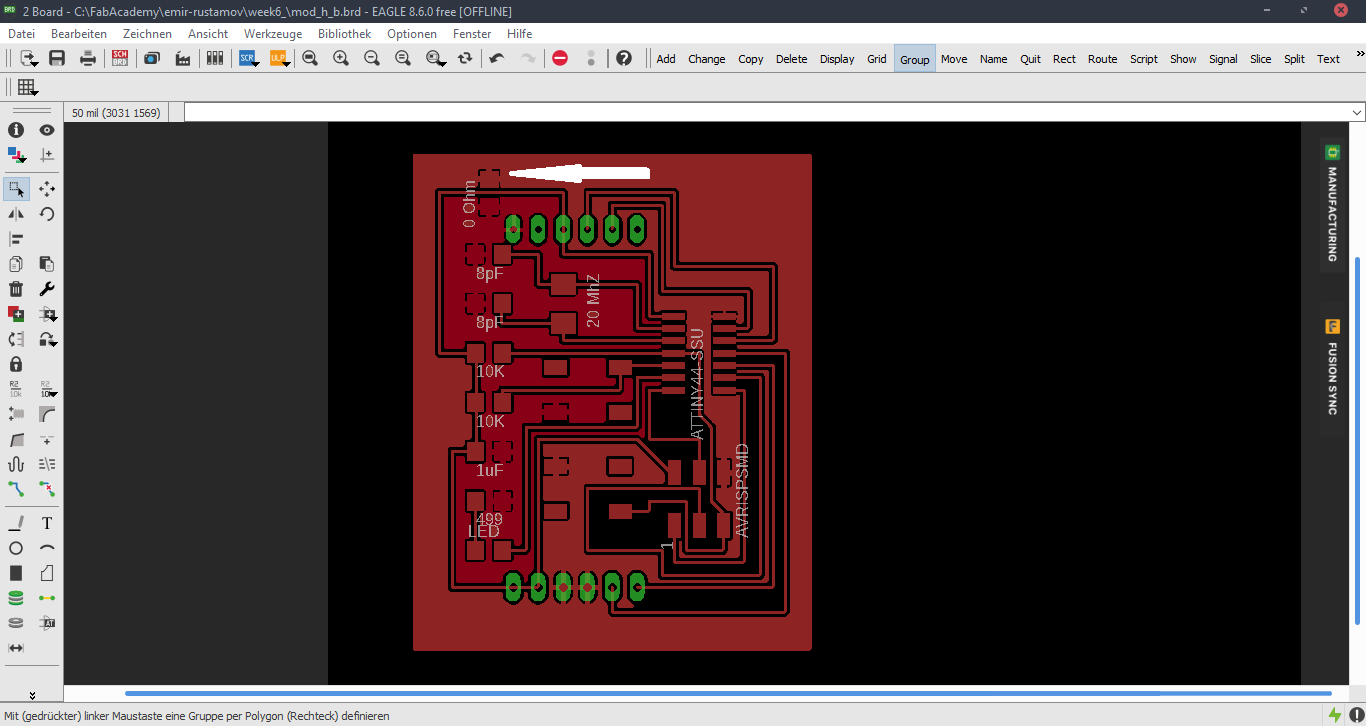
Task: Open the Fusion Sync side panel tab
Action: (x=1332, y=370)
